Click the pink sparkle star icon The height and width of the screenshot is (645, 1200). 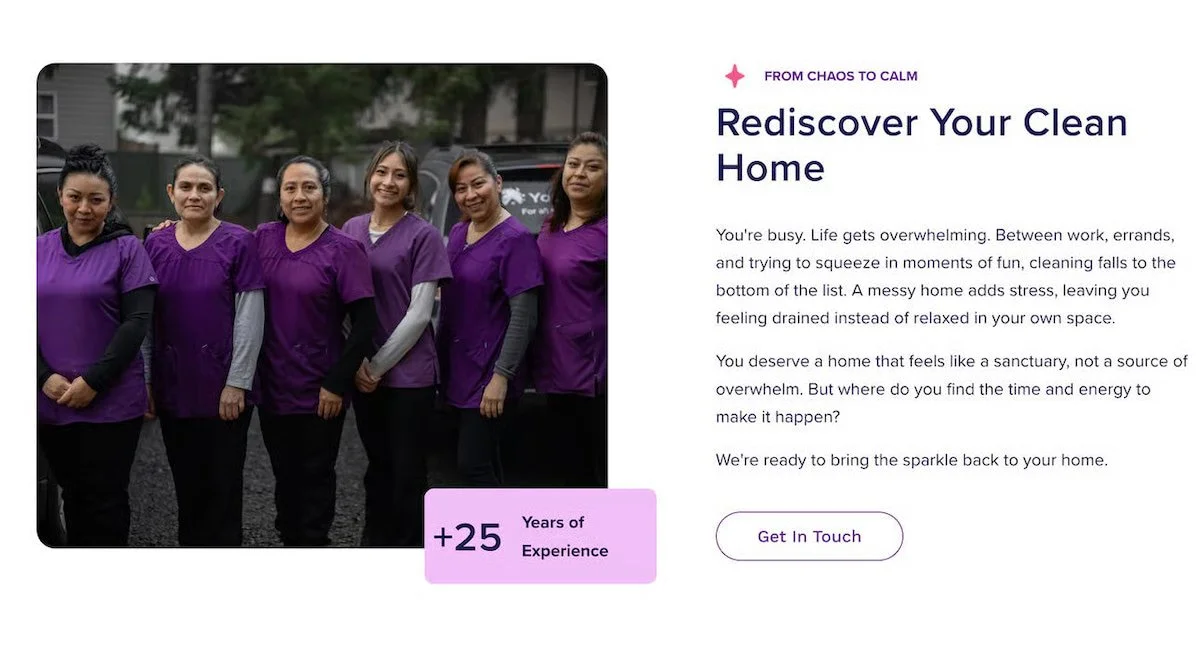(735, 76)
